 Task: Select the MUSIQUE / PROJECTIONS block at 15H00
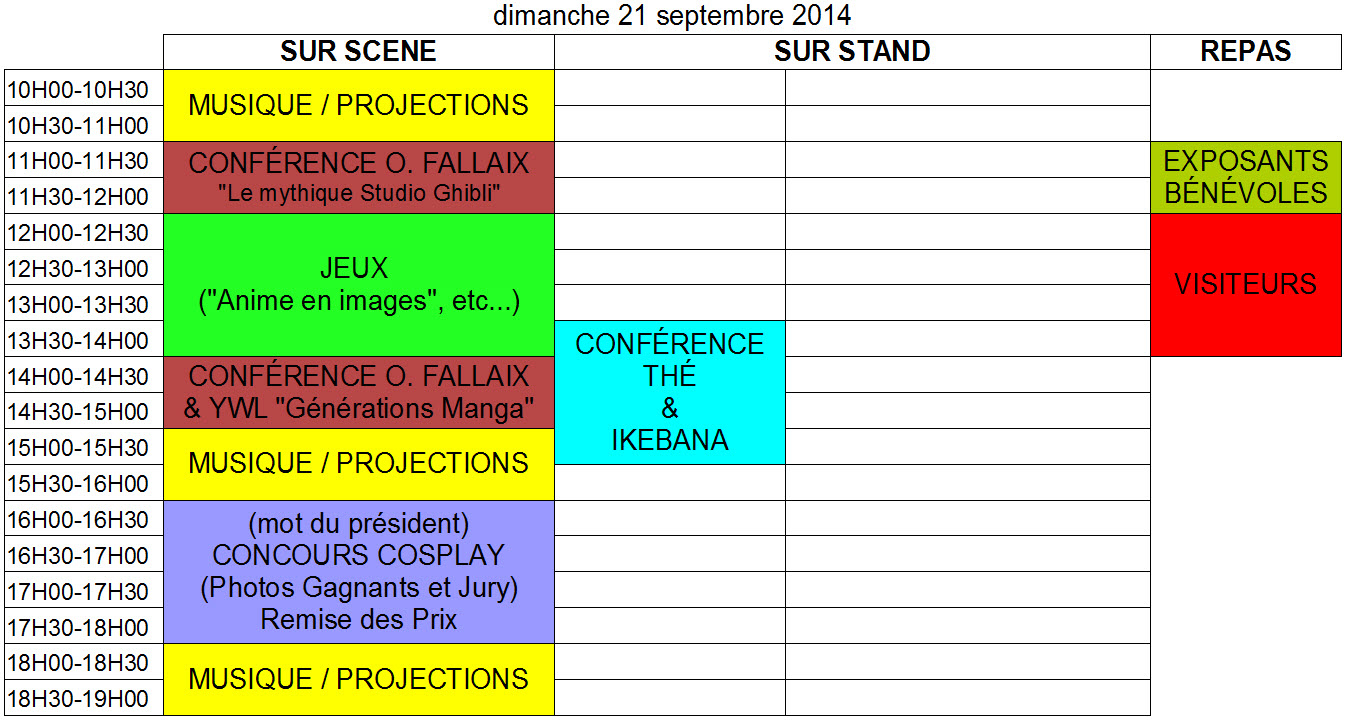pos(358,464)
